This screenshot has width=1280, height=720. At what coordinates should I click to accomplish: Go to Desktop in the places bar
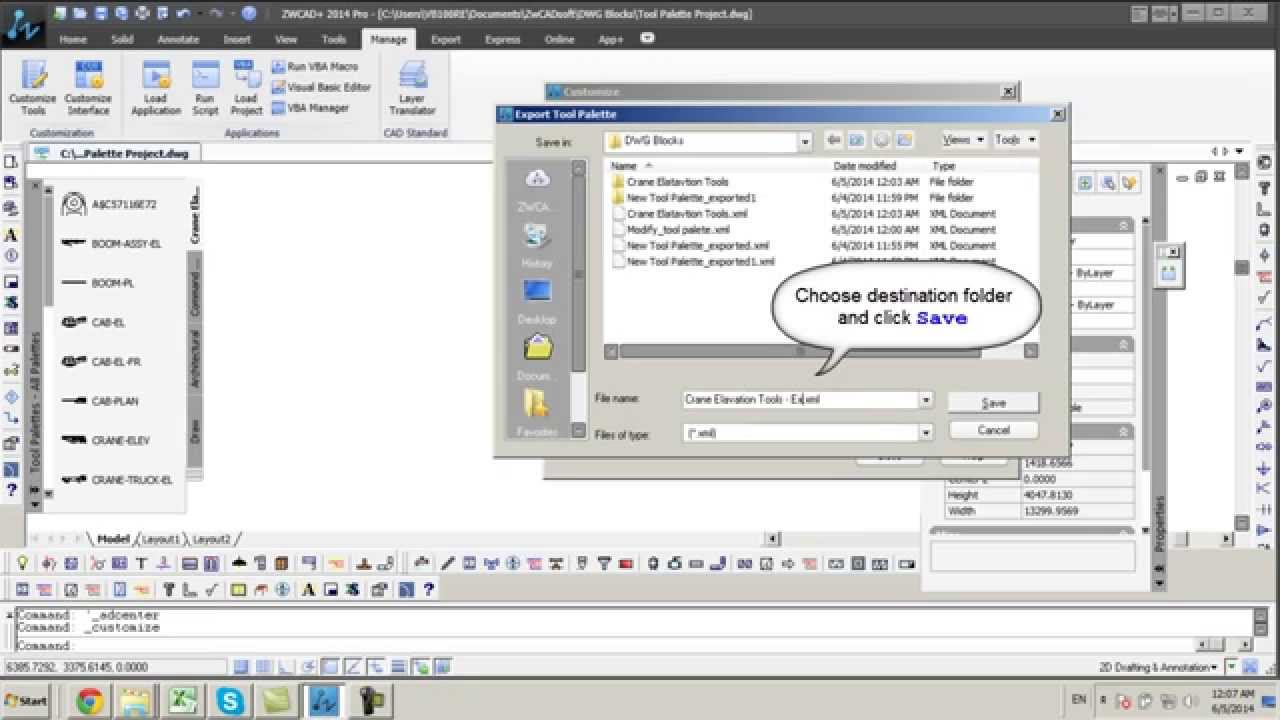pos(537,300)
